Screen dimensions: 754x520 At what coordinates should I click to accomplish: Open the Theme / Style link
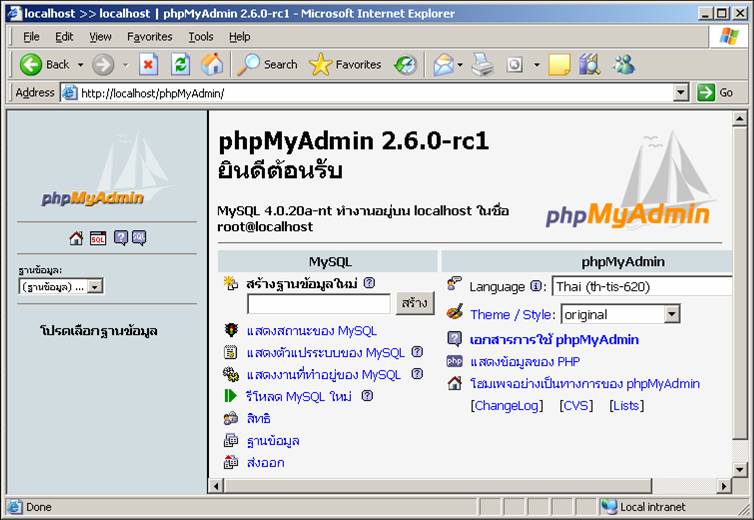point(511,315)
